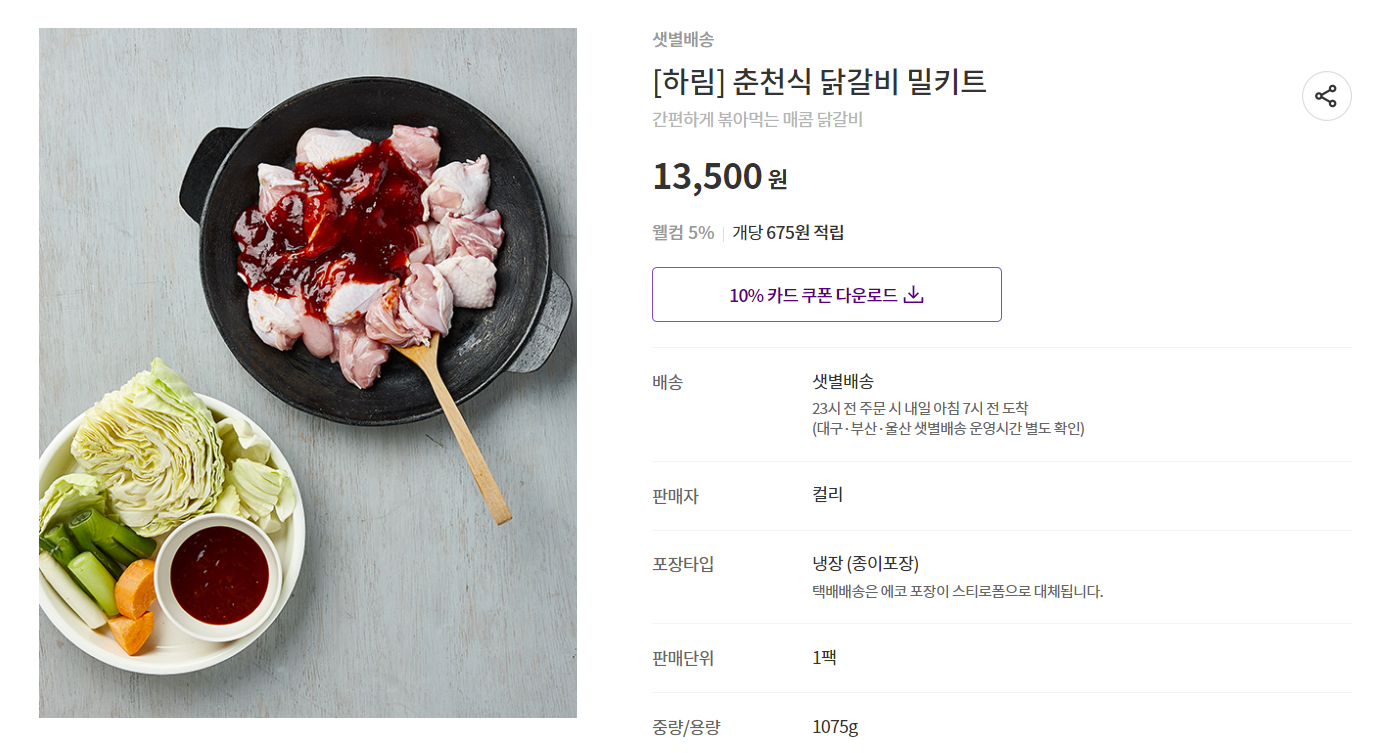Click the 판매단위 value 1팩
This screenshot has height=753, width=1385.
[x=824, y=658]
